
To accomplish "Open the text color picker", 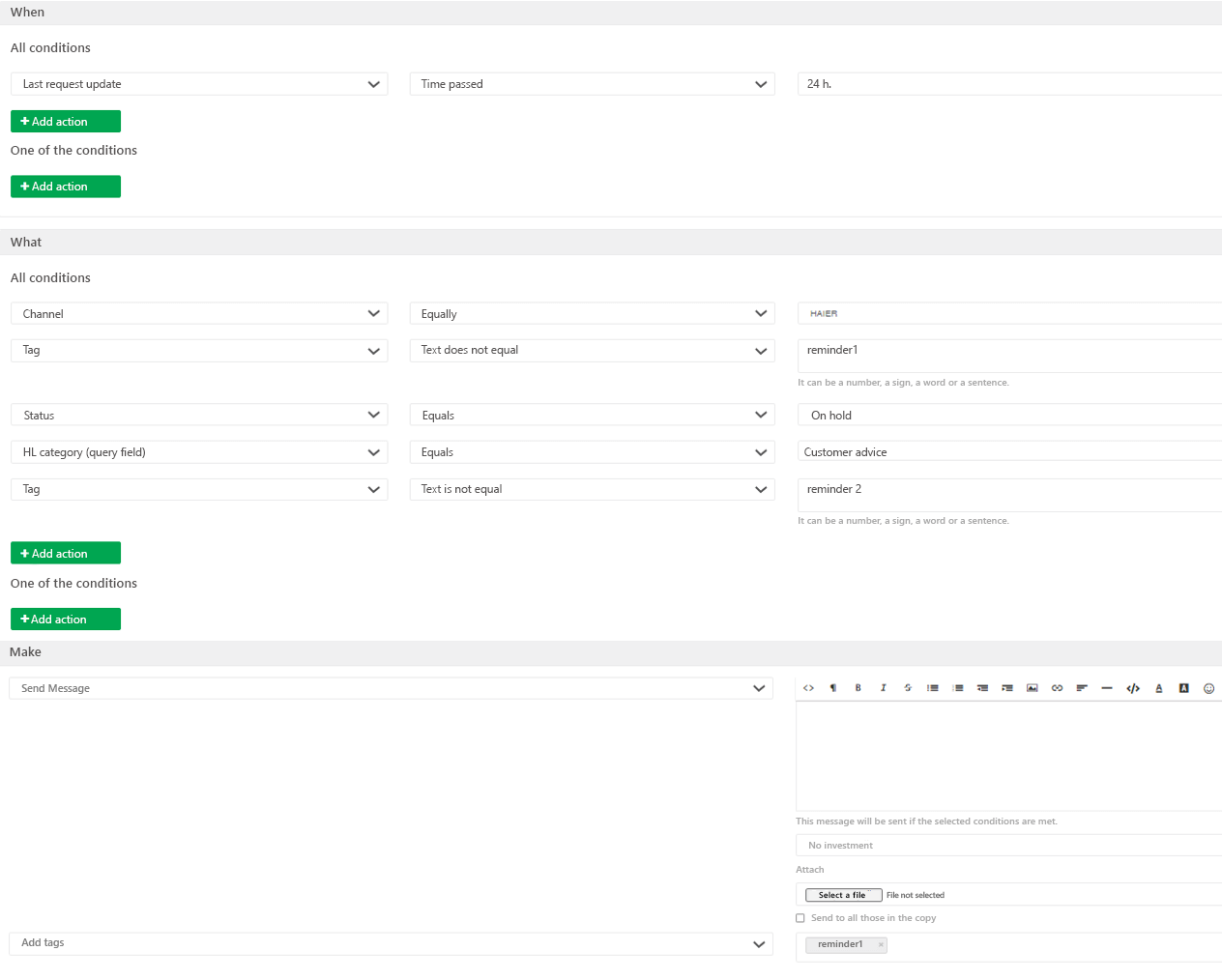I will pyautogui.click(x=1158, y=688).
